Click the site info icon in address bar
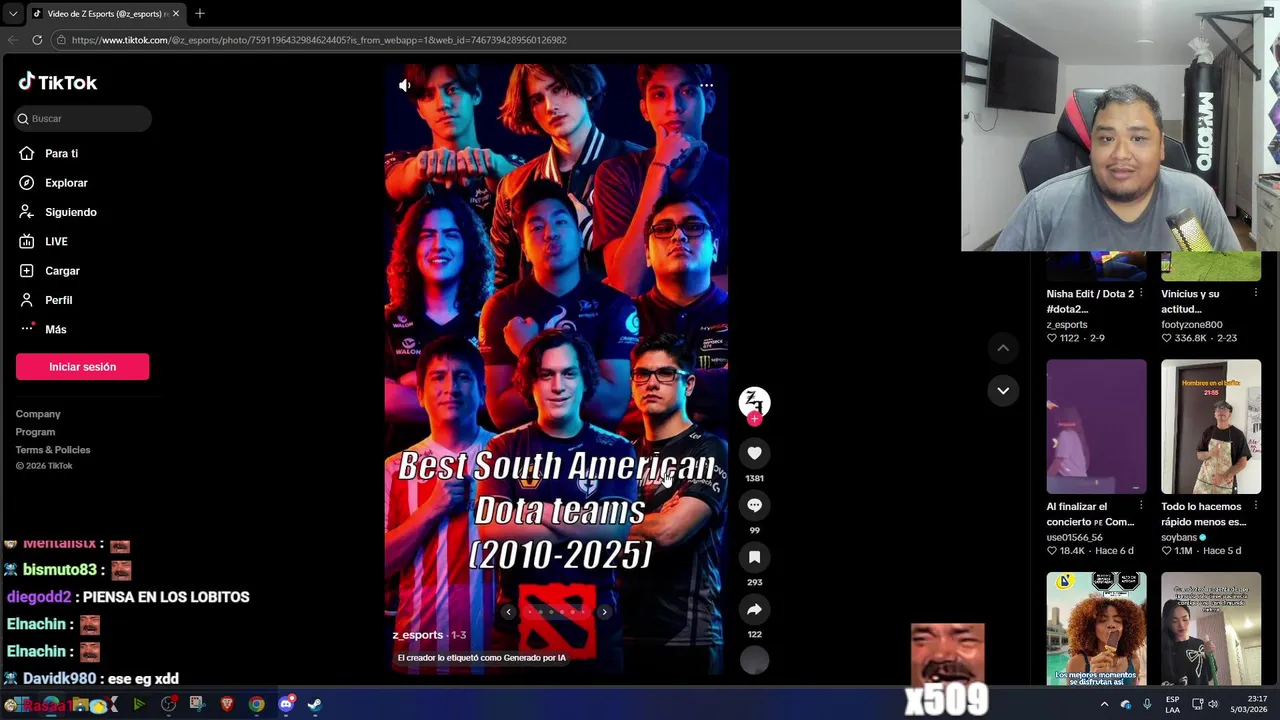The image size is (1280, 720). [61, 40]
